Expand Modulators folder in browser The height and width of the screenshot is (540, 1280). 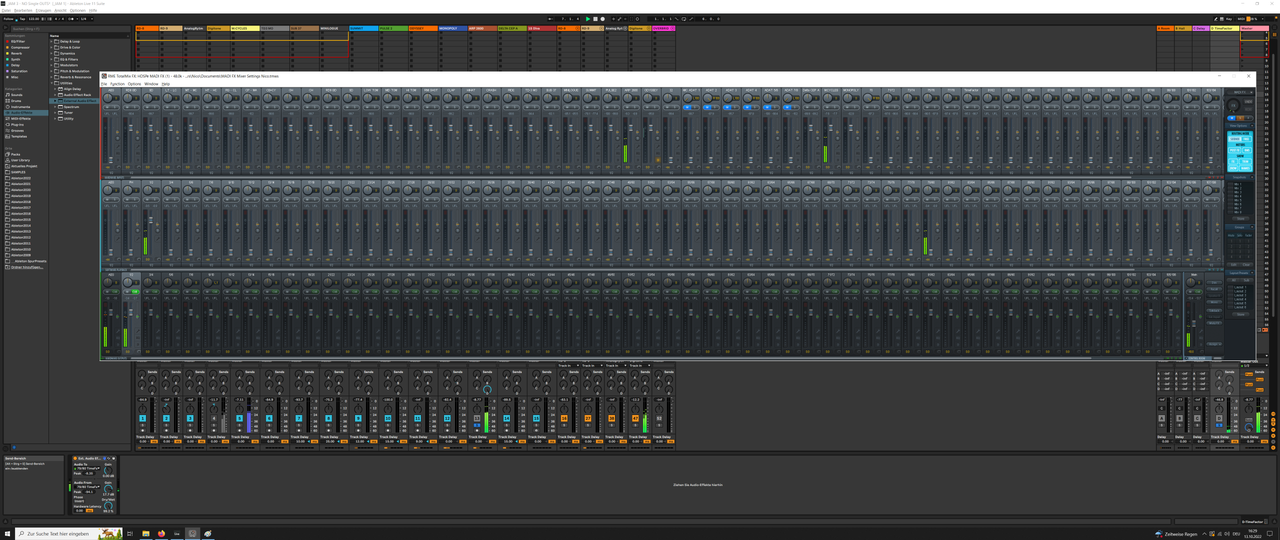tap(51, 65)
